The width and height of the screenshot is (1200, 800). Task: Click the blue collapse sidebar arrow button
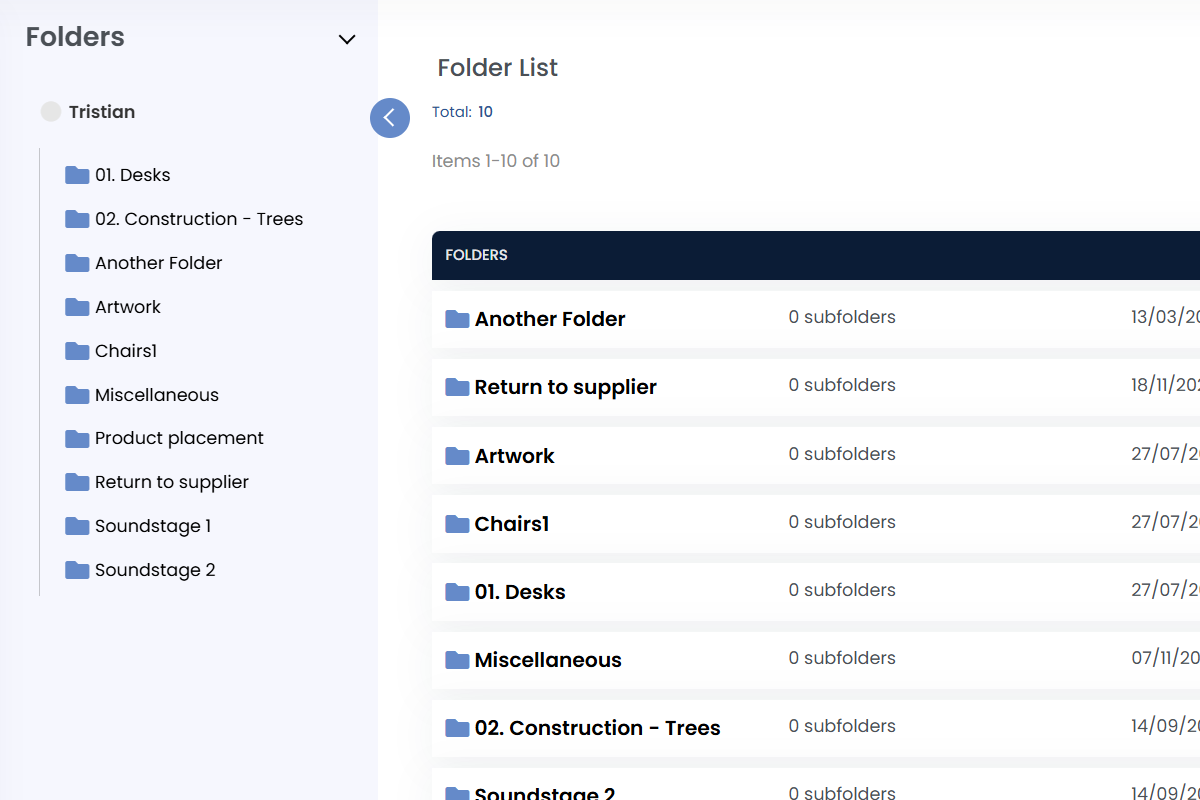390,118
